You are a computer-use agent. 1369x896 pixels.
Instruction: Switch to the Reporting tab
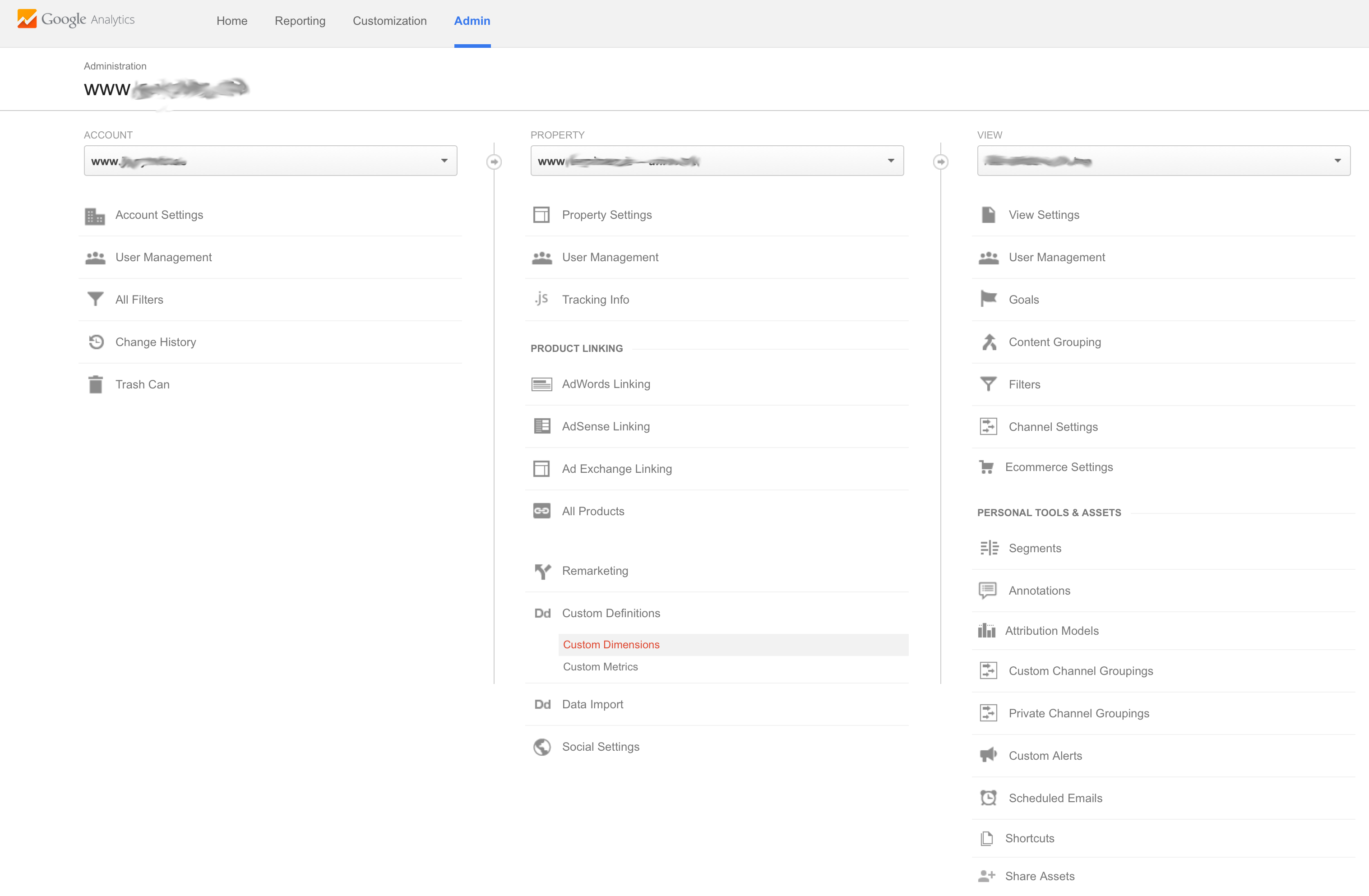[x=300, y=21]
